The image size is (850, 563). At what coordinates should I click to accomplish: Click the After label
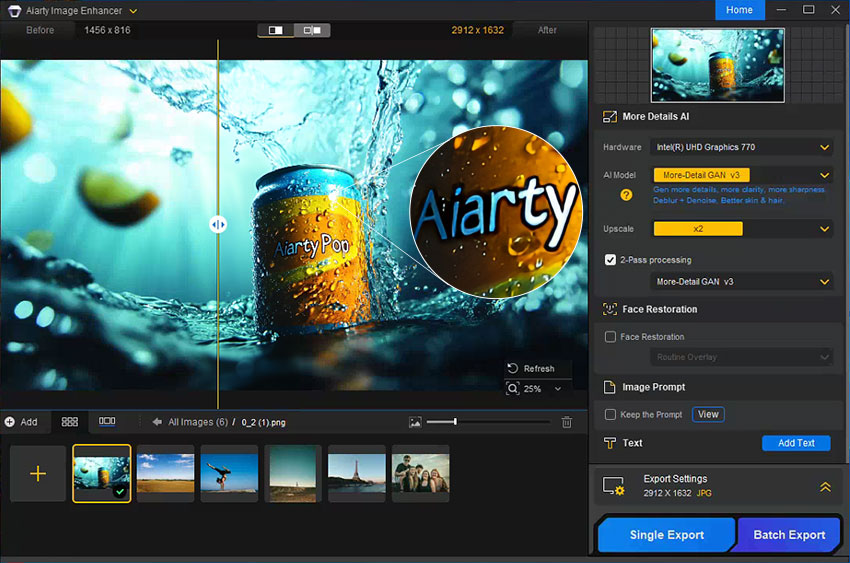pyautogui.click(x=547, y=30)
